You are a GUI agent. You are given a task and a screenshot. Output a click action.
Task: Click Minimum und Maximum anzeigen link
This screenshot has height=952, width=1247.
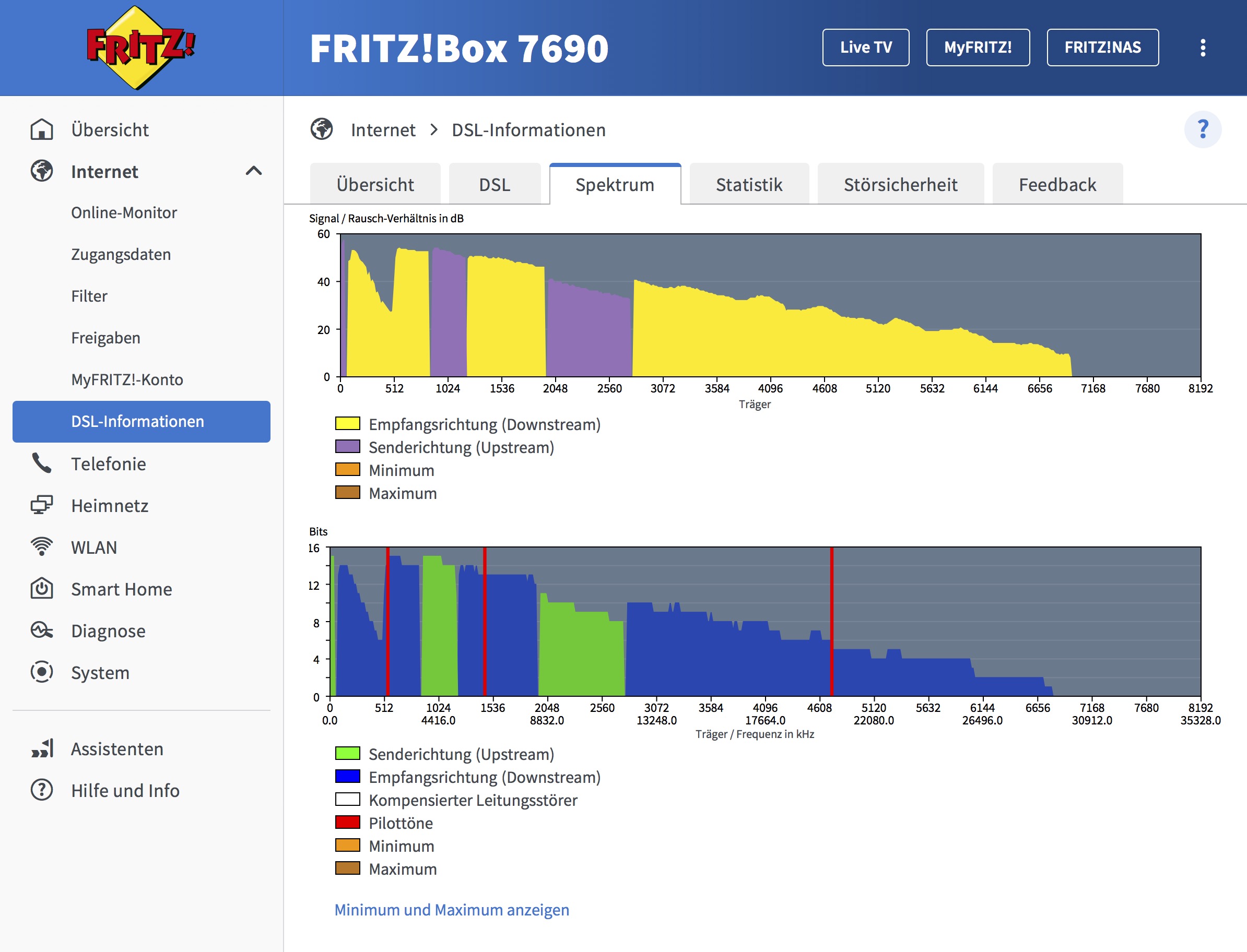(x=451, y=910)
